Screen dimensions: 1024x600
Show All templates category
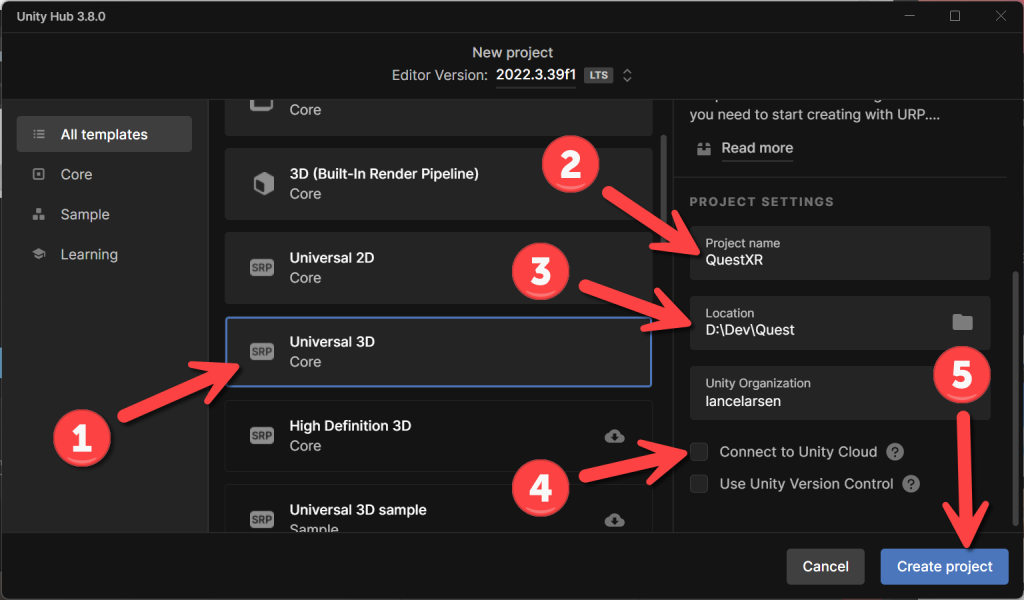coord(104,134)
